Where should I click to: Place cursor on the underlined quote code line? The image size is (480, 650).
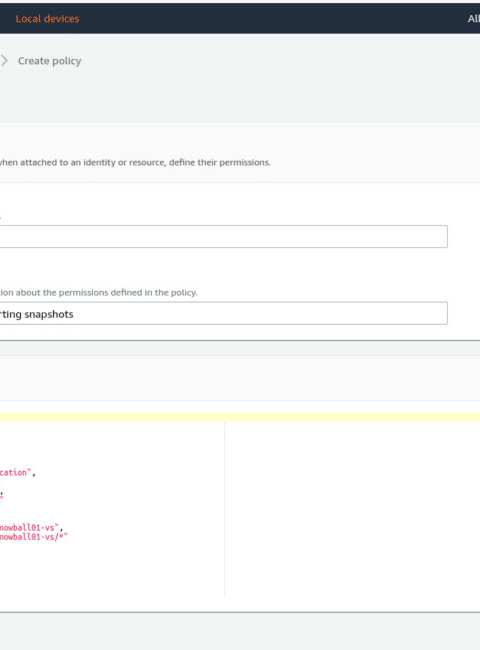tap(2, 494)
